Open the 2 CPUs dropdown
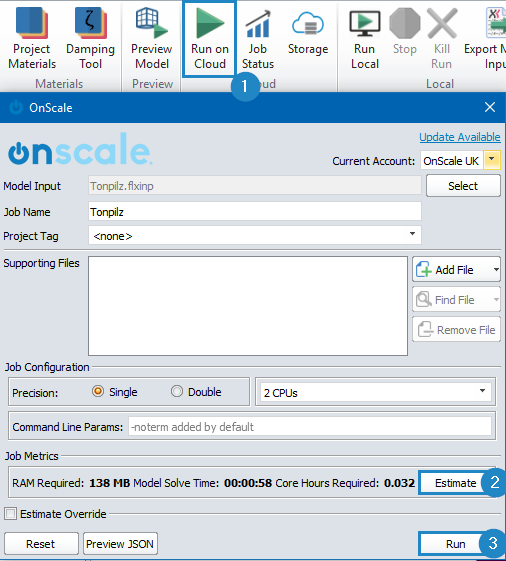The width and height of the screenshot is (506, 561). (375, 392)
